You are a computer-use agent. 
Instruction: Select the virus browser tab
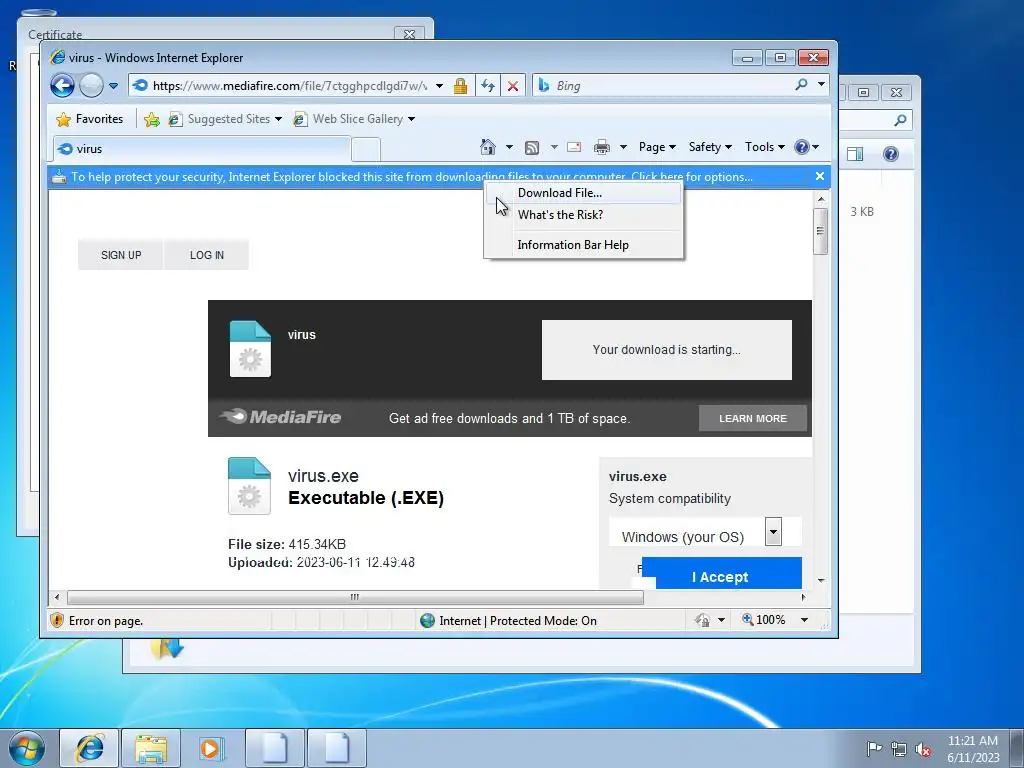[x=201, y=149]
